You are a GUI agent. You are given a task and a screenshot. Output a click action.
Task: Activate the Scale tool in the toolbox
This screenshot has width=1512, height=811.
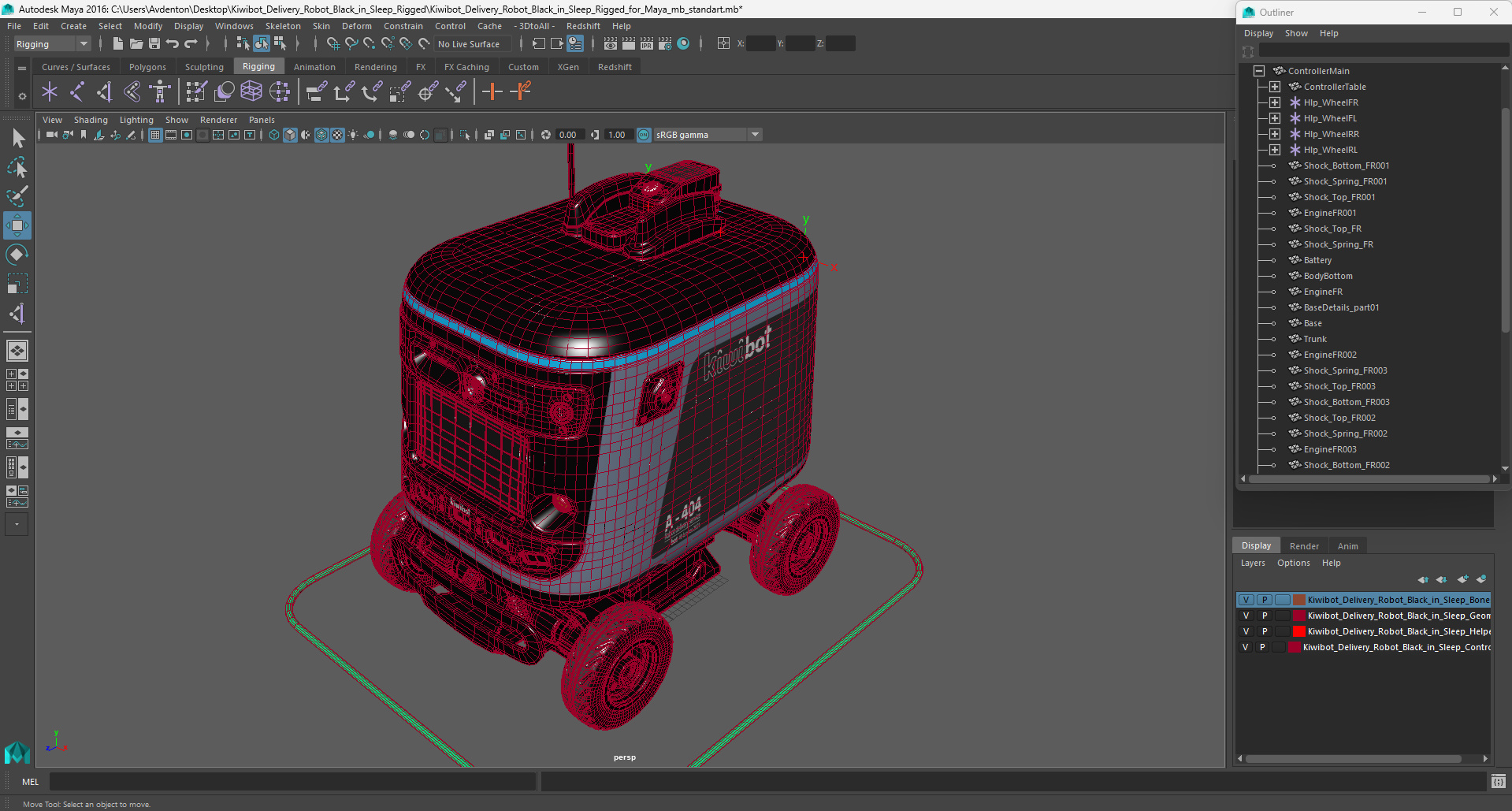(17, 284)
